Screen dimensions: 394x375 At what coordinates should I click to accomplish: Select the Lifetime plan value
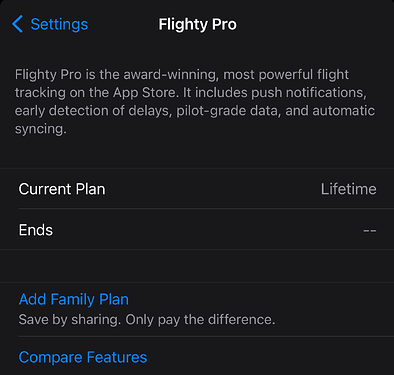pos(349,189)
